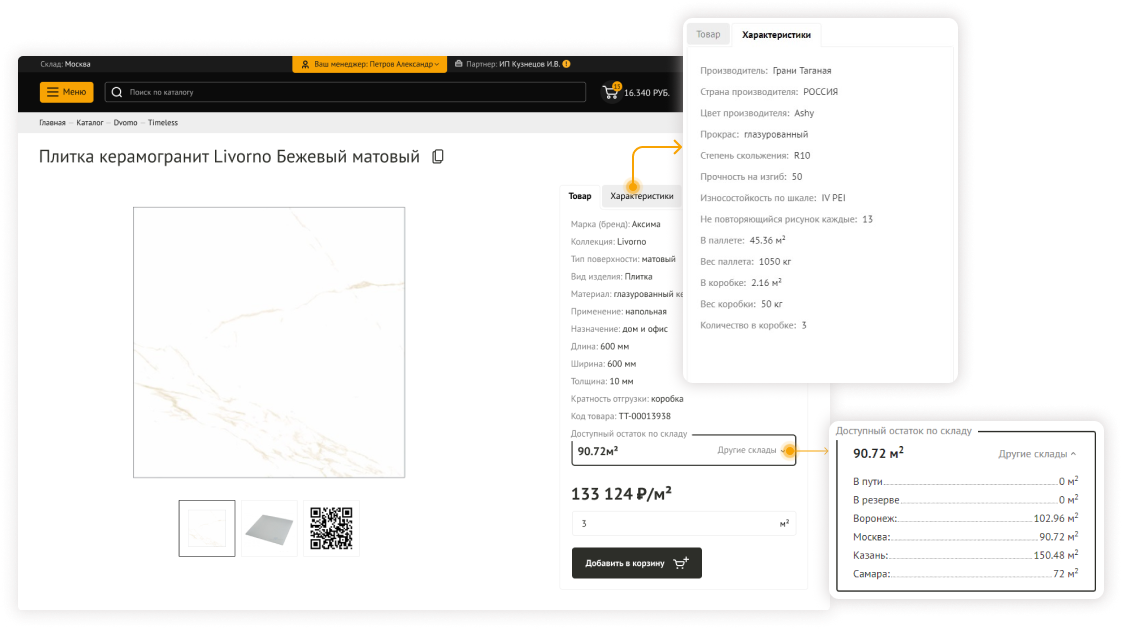Viewport: 1122px width, 629px height.
Task: Open Каталог breadcrumb link
Action: point(90,123)
